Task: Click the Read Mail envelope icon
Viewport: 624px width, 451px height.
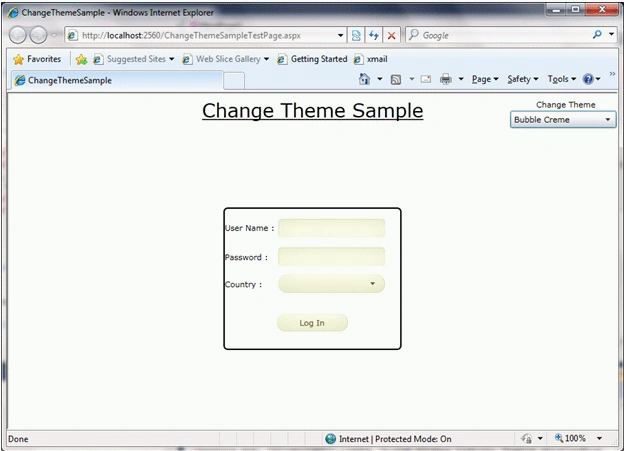Action: click(426, 79)
